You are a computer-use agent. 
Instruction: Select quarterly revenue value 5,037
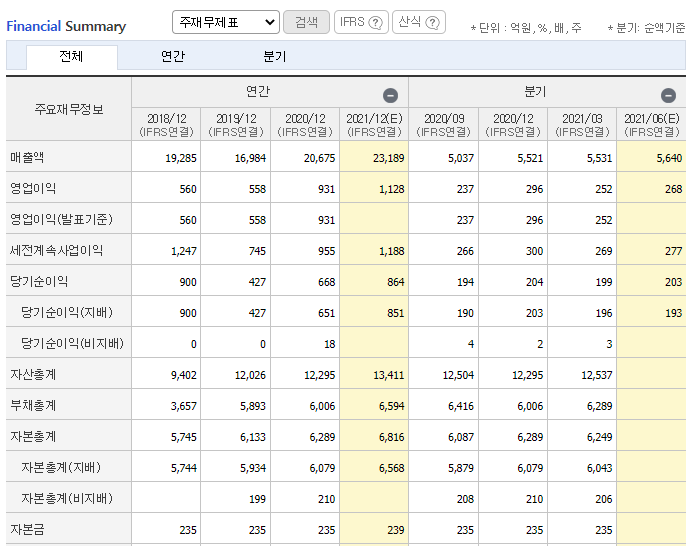pos(461,158)
